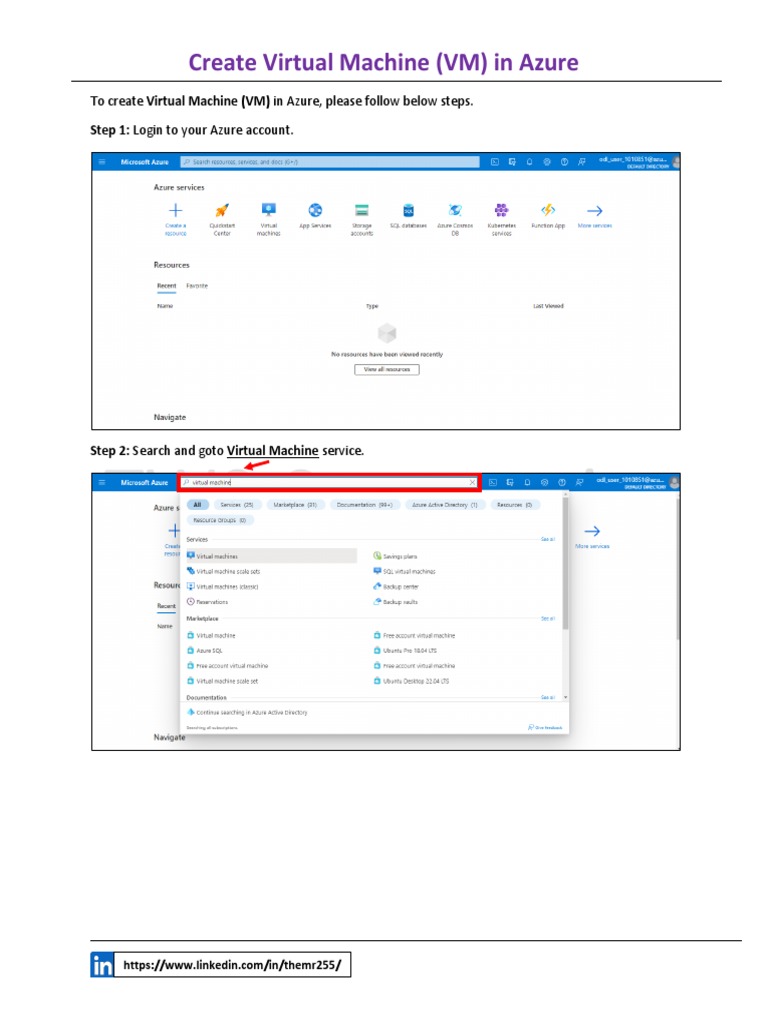Open Backup center result
The width and height of the screenshot is (768, 1024).
[x=396, y=587]
